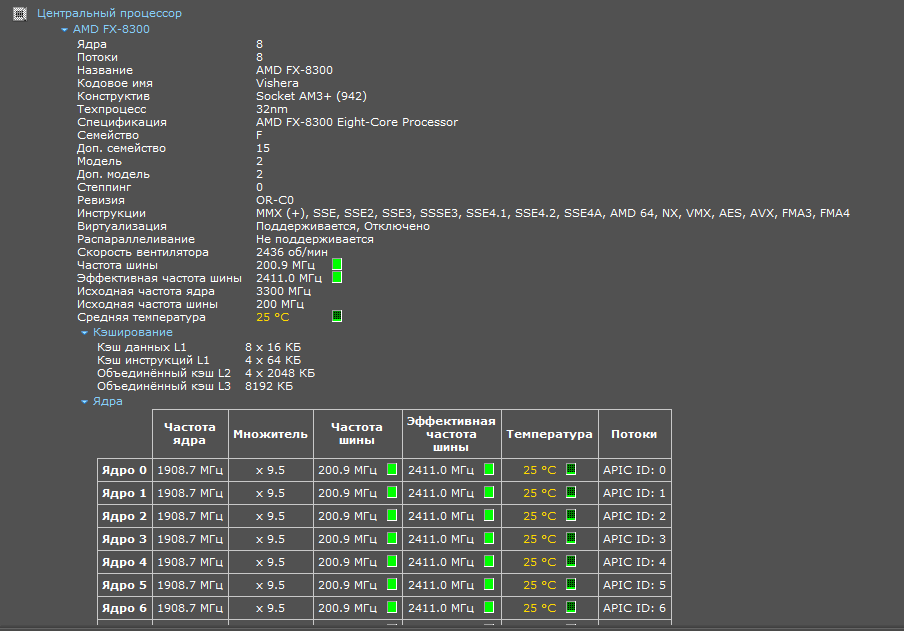Click the Множитель column header
Image resolution: width=904 pixels, height=631 pixels.
click(270, 434)
